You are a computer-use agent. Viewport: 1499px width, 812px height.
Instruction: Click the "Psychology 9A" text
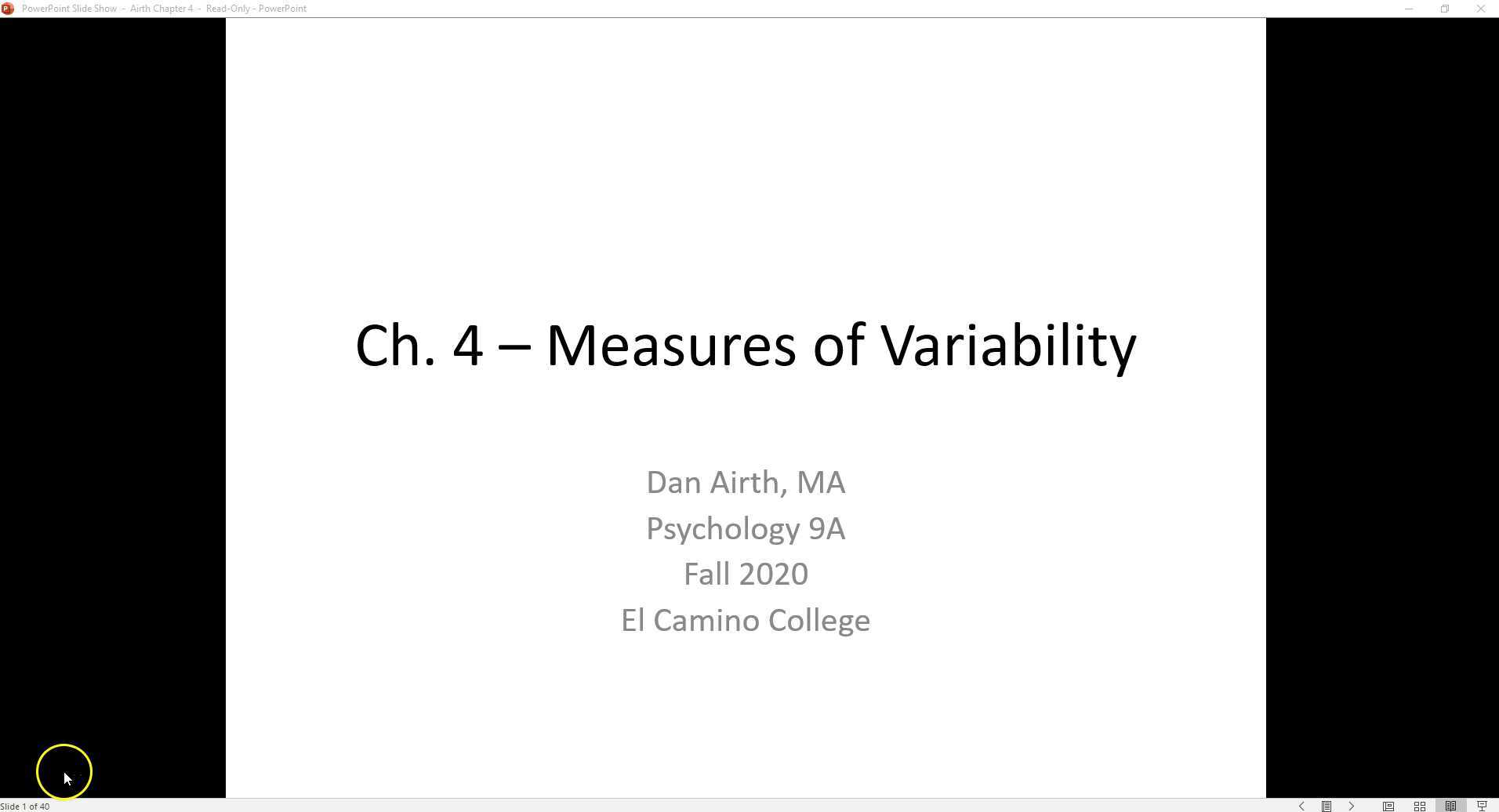coord(746,529)
